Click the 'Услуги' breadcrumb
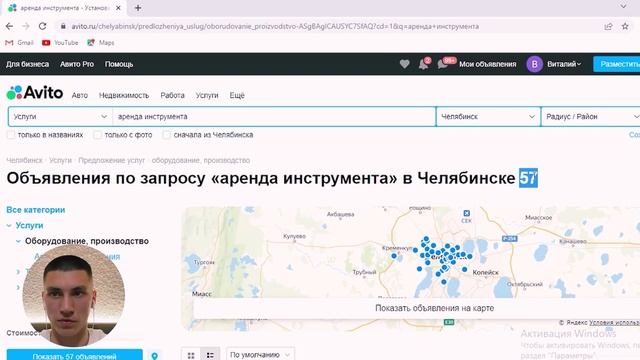The image size is (640, 360). 60,160
